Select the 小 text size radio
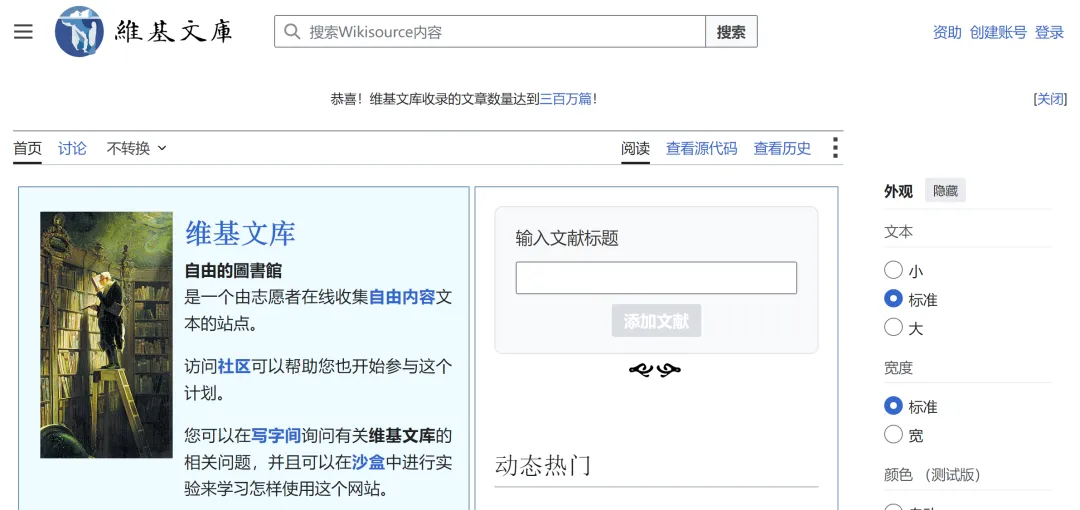1080x510 pixels. click(x=893, y=269)
